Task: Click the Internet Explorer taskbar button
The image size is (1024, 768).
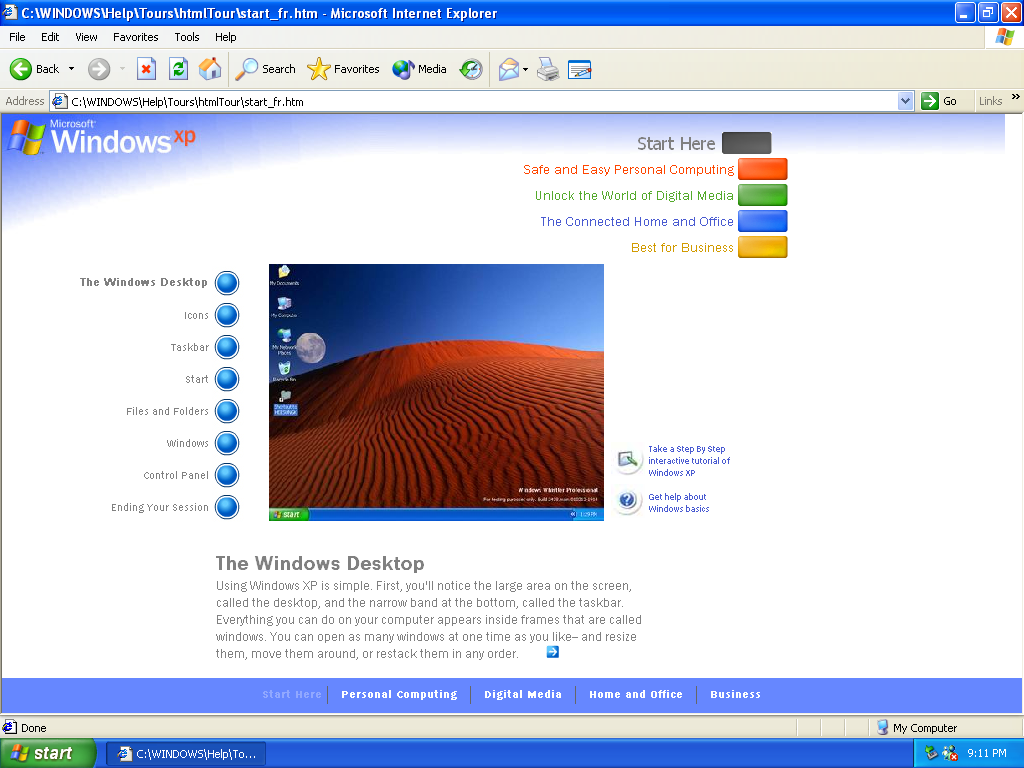Action: [187, 754]
